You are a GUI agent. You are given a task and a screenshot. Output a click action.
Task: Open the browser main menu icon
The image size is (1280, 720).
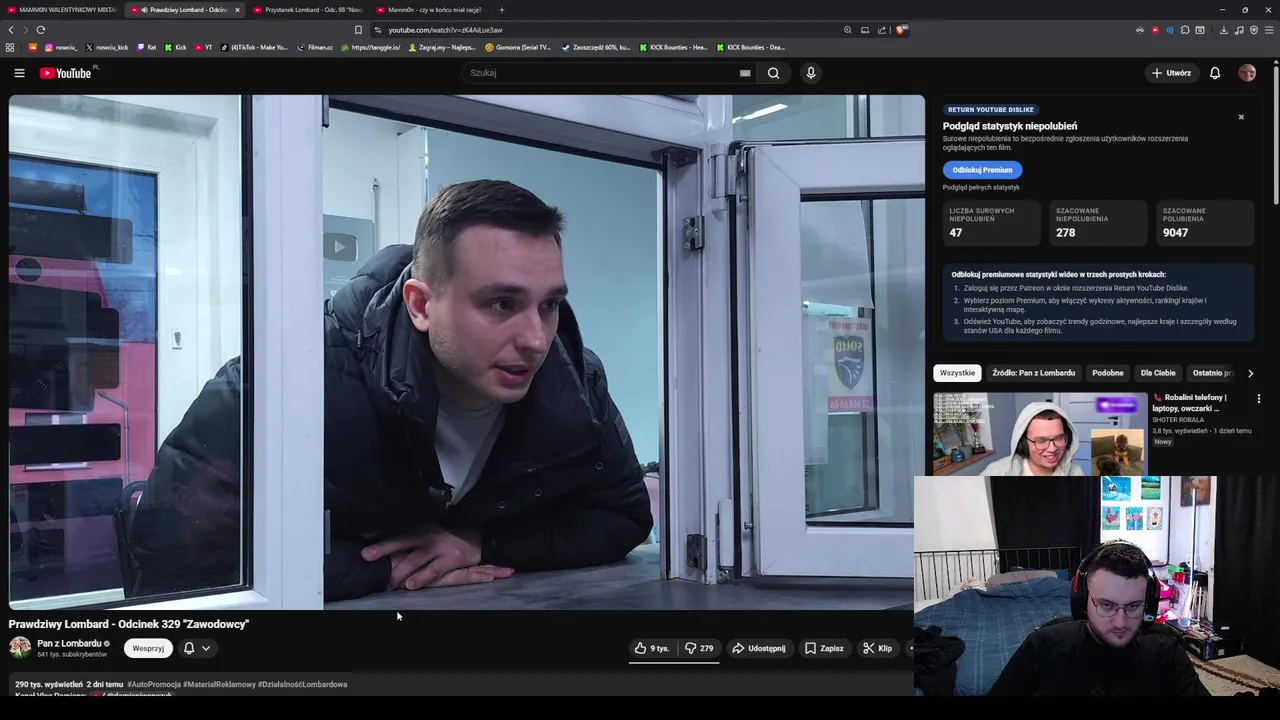click(x=1269, y=30)
